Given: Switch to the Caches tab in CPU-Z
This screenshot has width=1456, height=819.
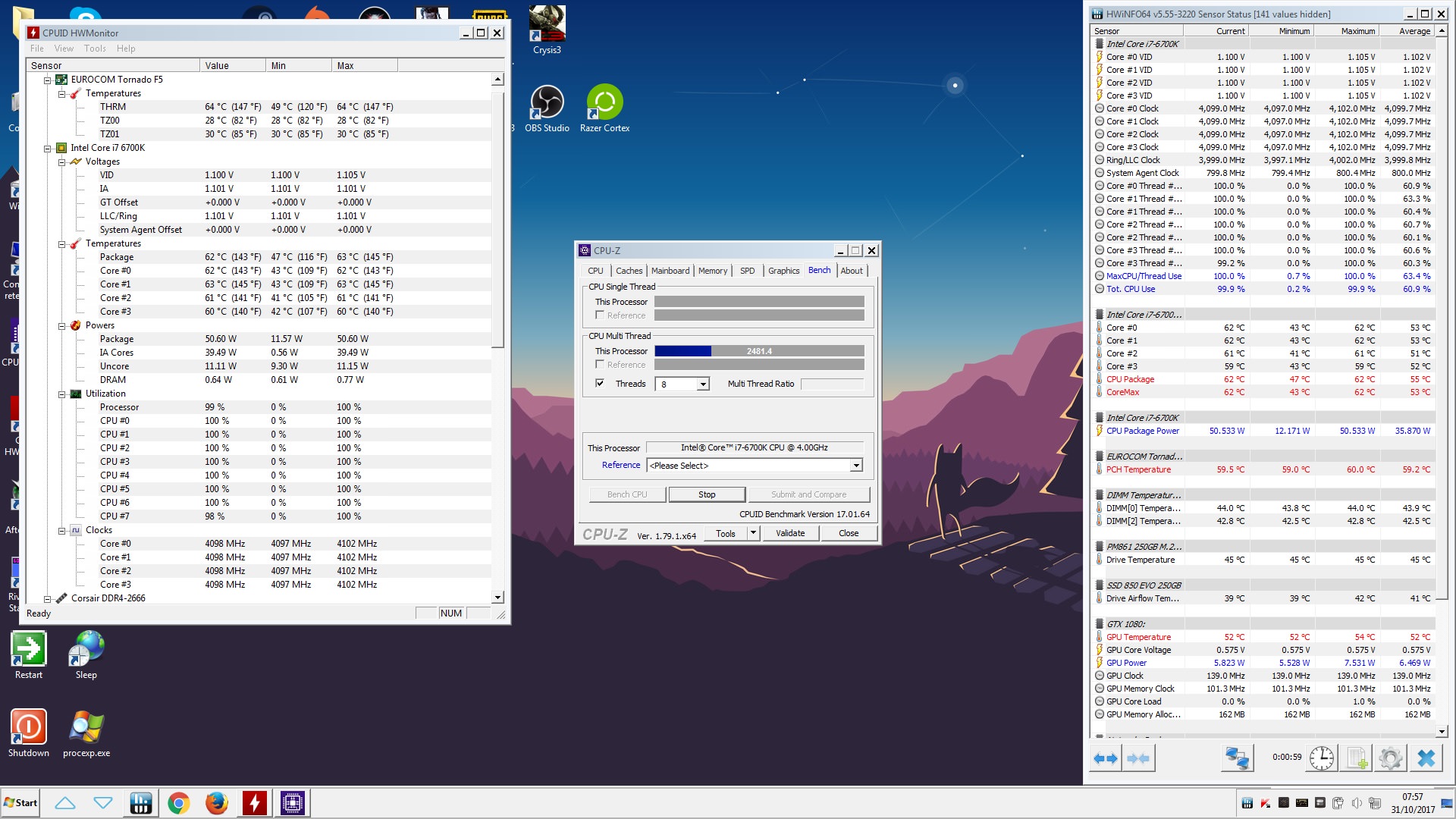Looking at the screenshot, I should [x=629, y=271].
